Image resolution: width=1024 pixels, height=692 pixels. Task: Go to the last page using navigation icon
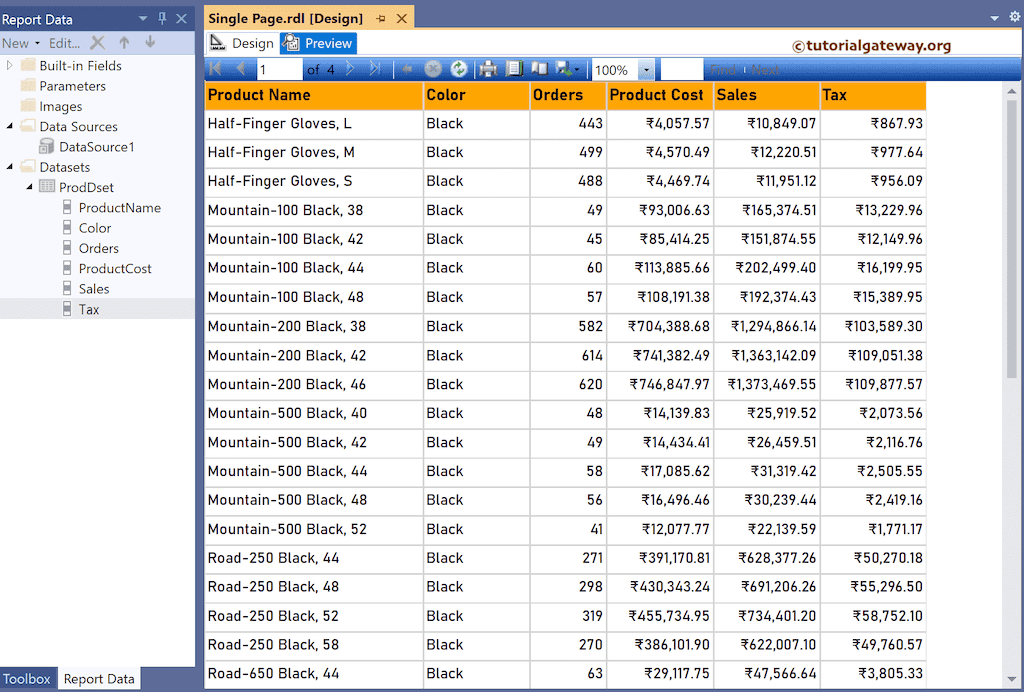pos(374,69)
